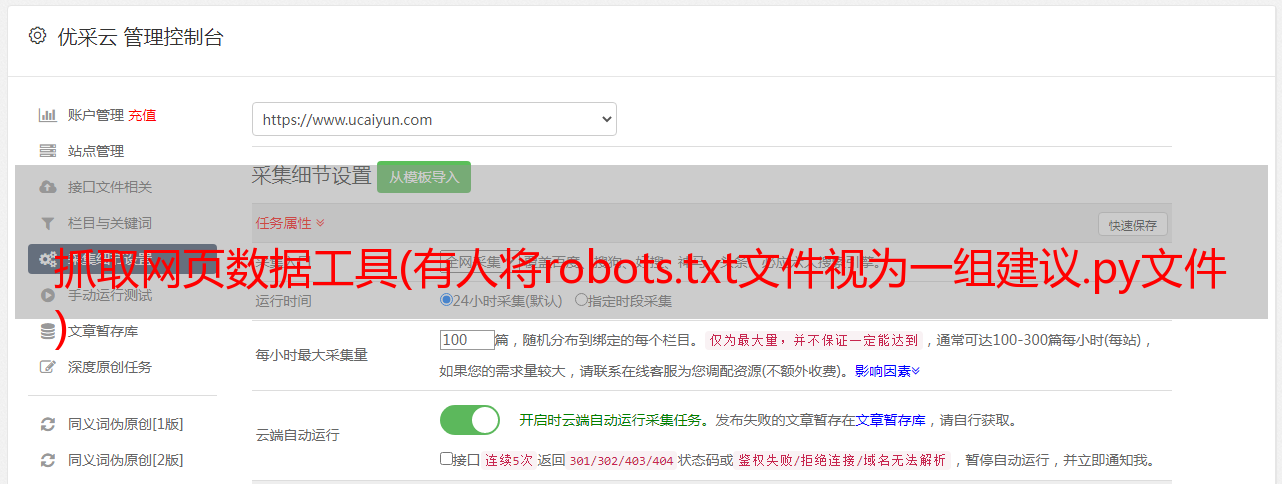Click the 每小时最大采集量 input showing 100
Screen dimensions: 1282x484
tap(467, 340)
